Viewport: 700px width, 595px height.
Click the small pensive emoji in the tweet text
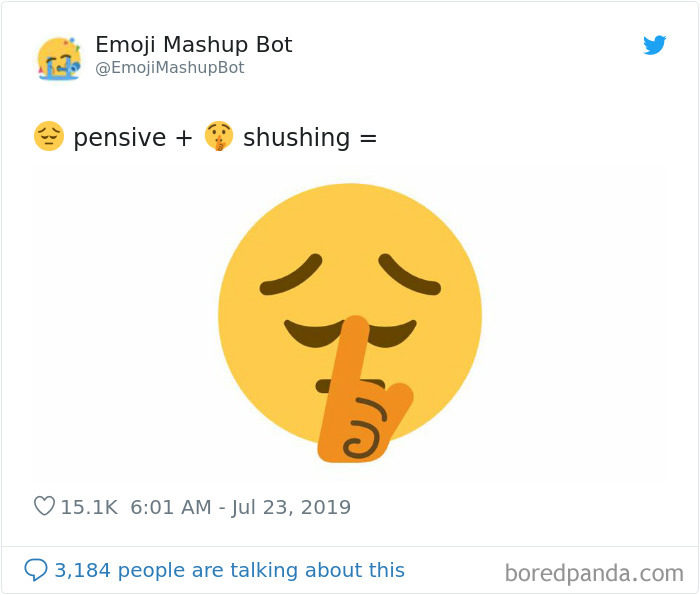pos(48,136)
